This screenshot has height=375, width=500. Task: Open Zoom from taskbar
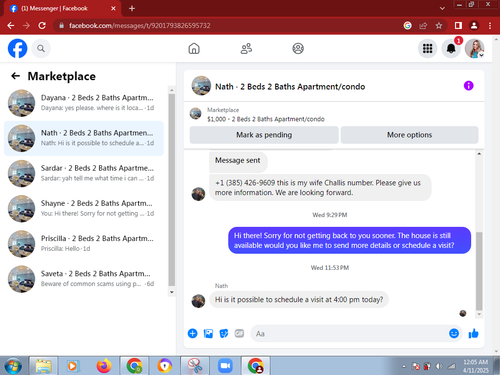click(225, 366)
